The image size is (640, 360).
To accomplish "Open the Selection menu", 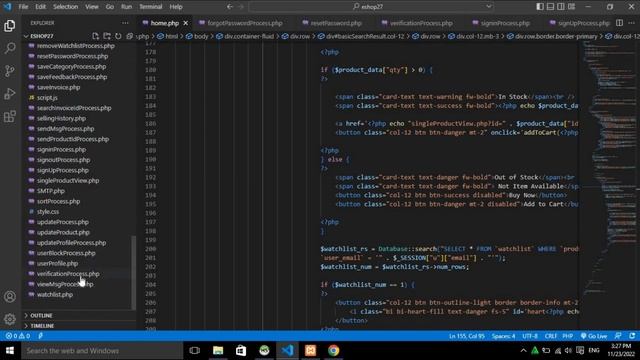I will coord(65,7).
